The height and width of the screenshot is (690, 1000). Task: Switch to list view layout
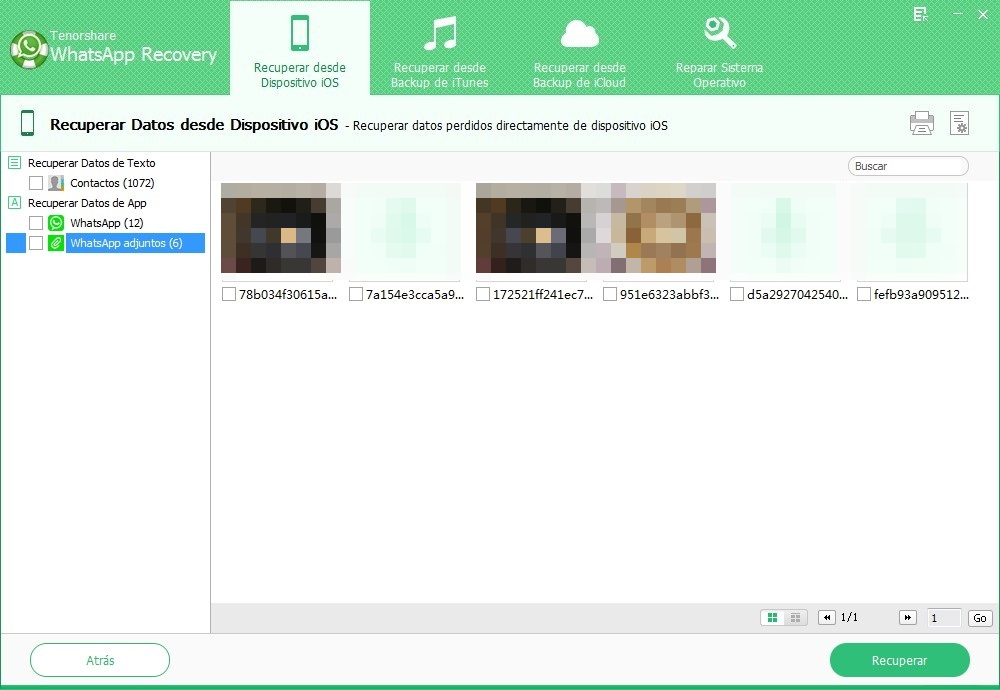pos(795,617)
